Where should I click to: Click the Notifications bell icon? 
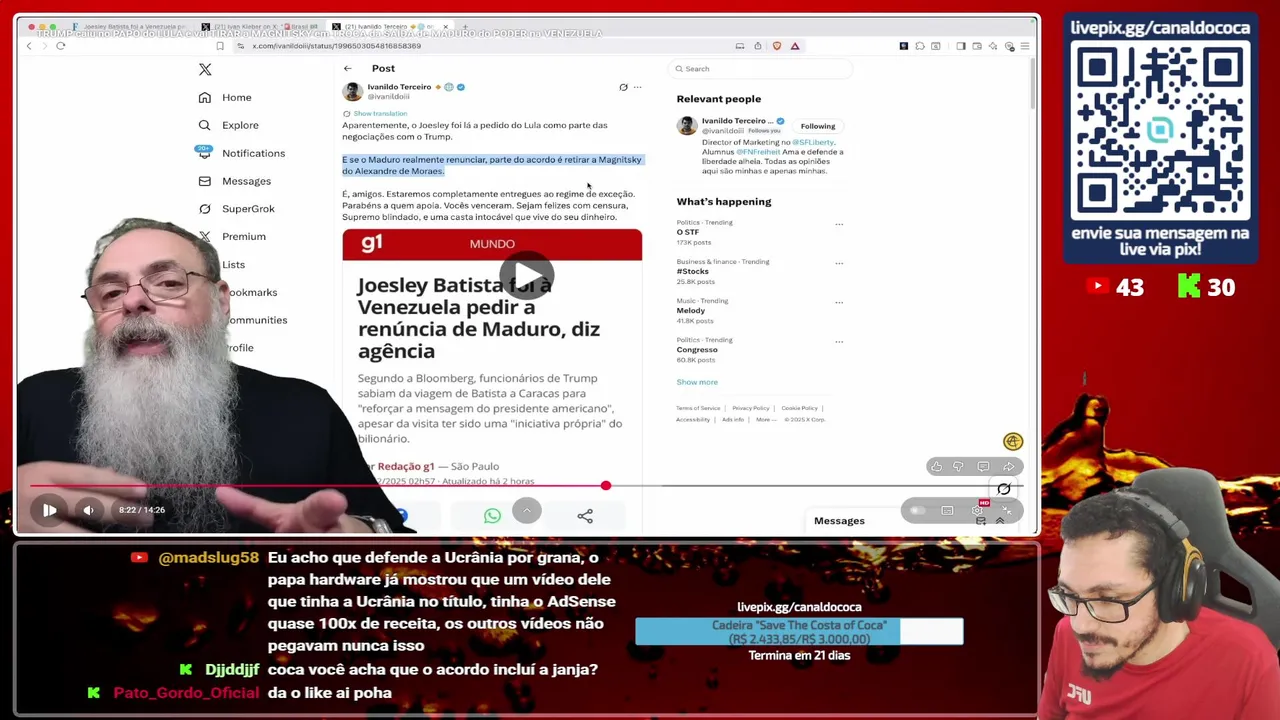[x=205, y=153]
